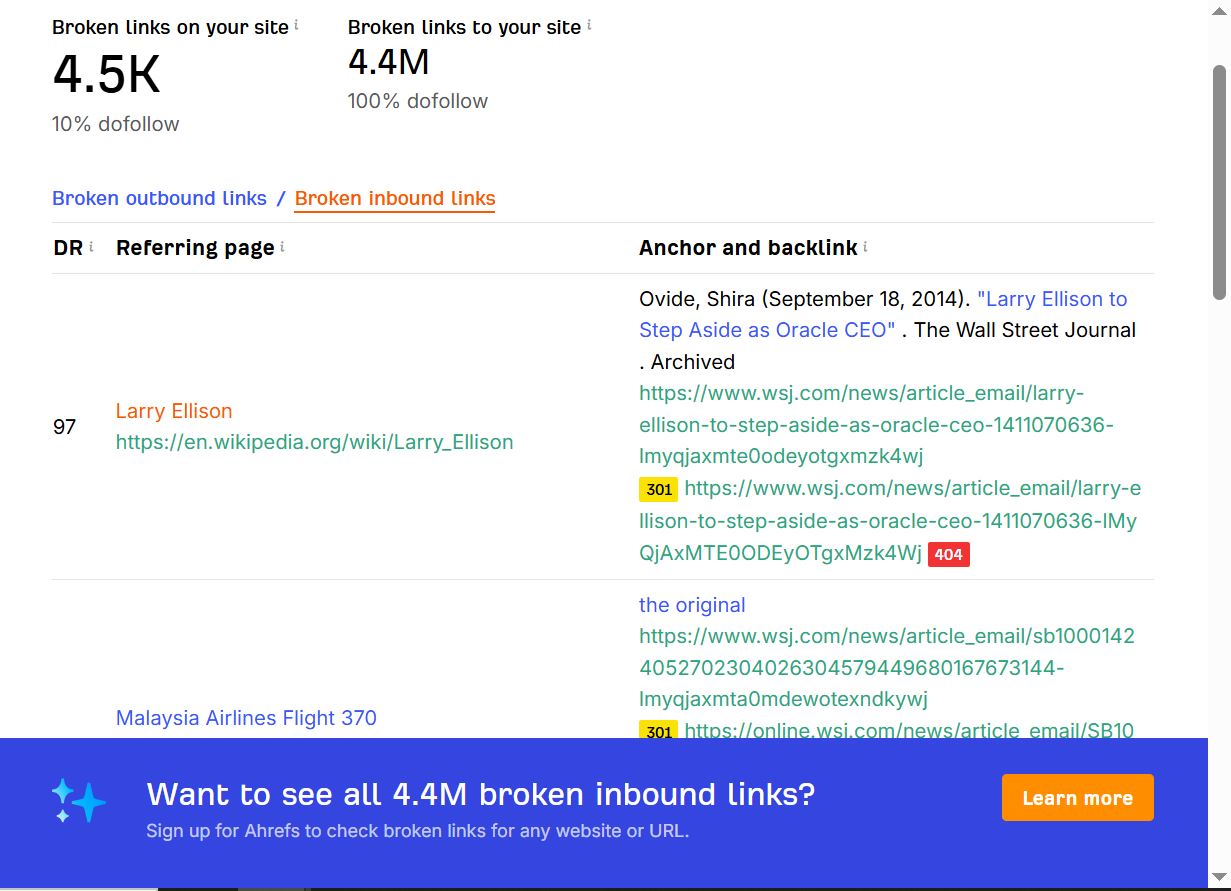Click 'Want to see all 4.4M' banner heading
The height and width of the screenshot is (891, 1231).
point(481,794)
